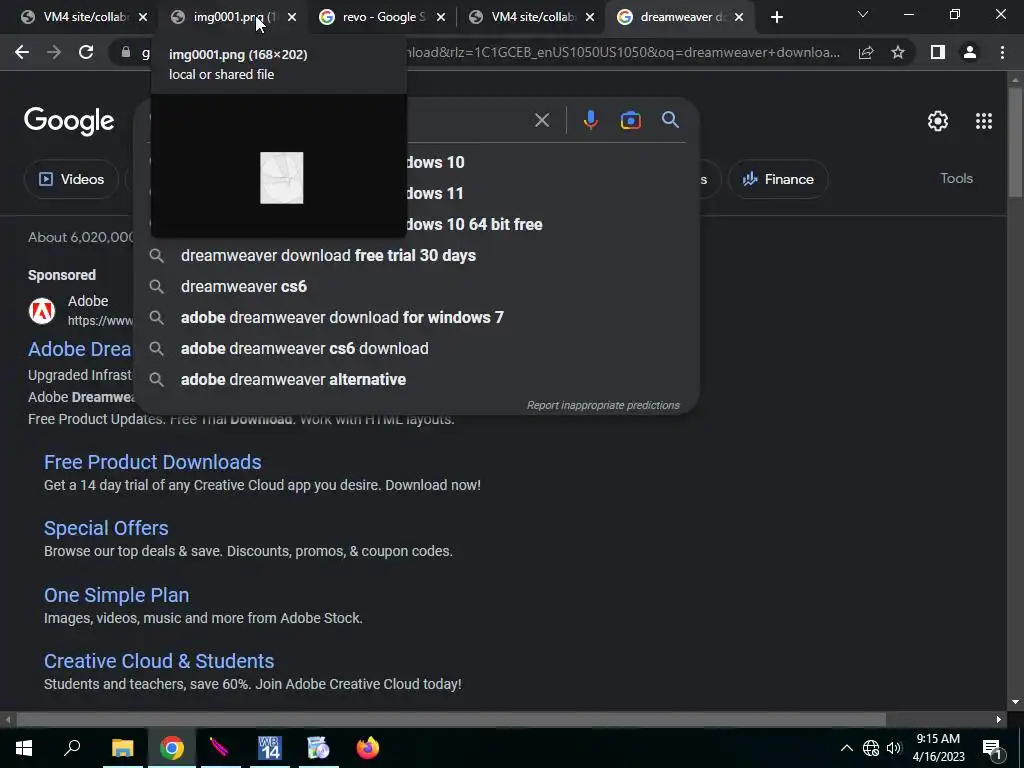Click the vertical scrollbar thumb
Viewport: 1024px width, 768px height.
pyautogui.click(x=1015, y=140)
